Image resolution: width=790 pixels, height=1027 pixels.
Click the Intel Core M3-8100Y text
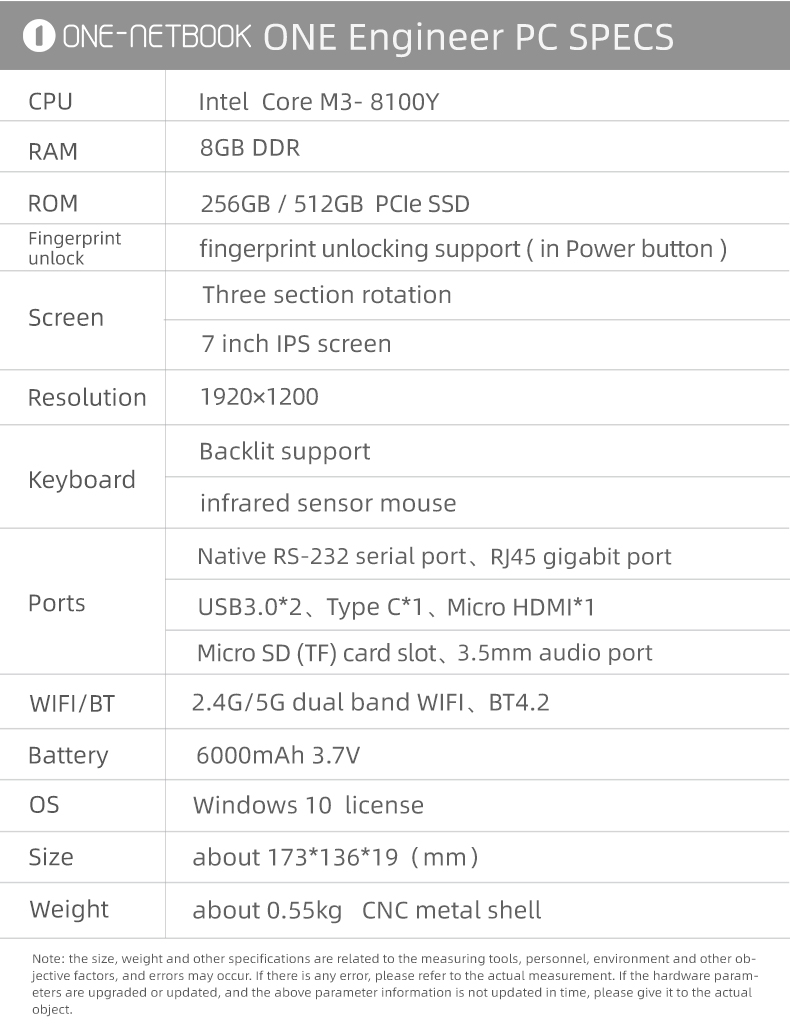coord(319,101)
